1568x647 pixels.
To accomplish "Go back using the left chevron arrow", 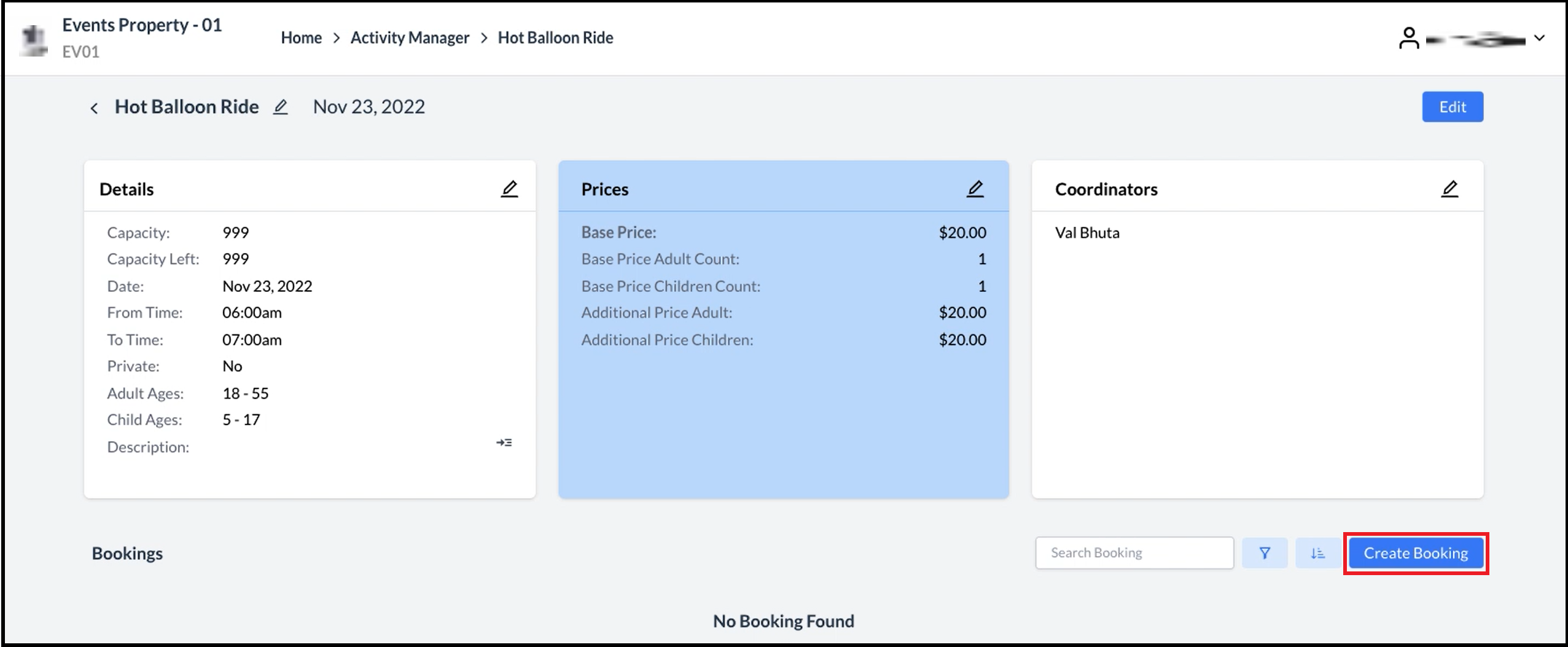I will pyautogui.click(x=94, y=108).
